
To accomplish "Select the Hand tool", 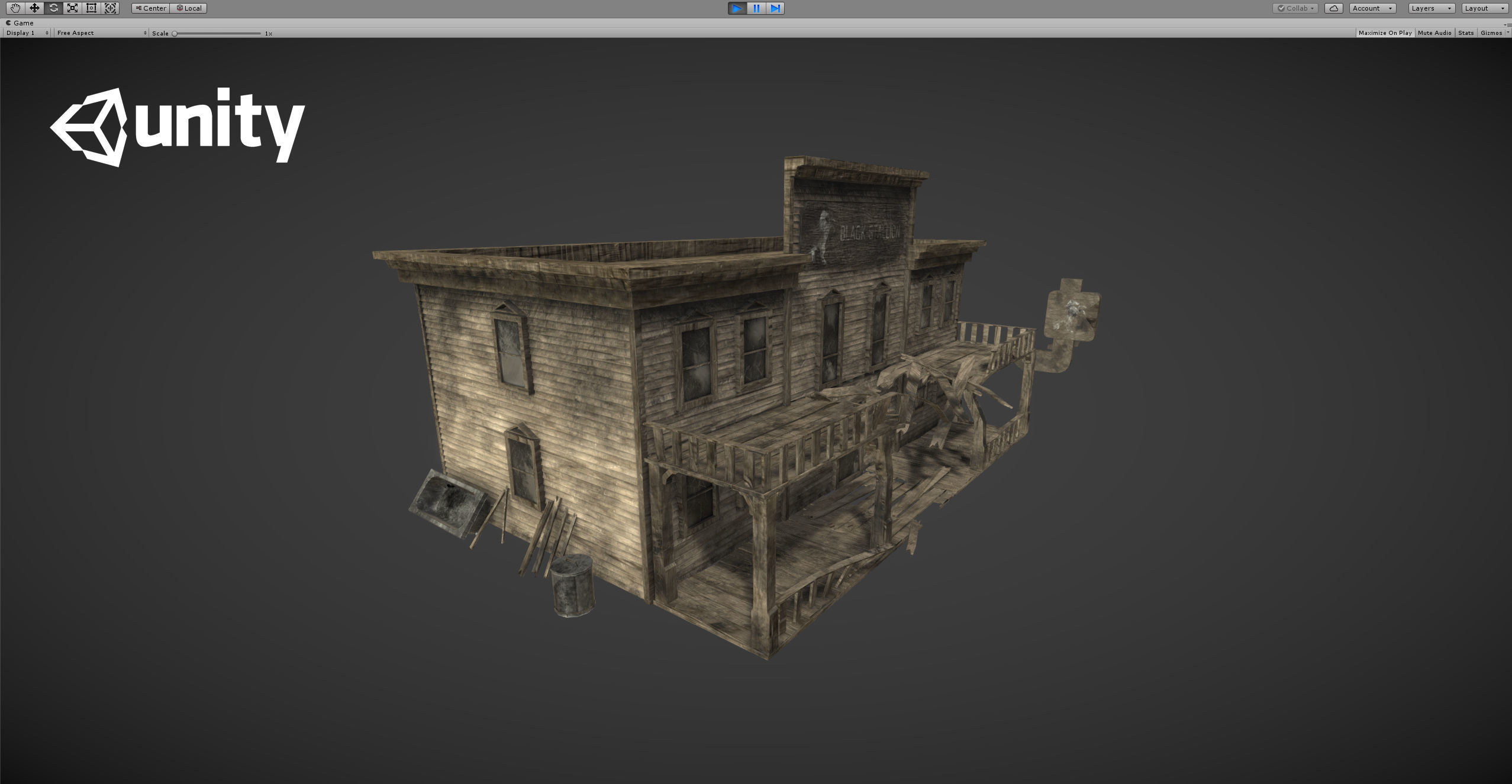I will [15, 8].
